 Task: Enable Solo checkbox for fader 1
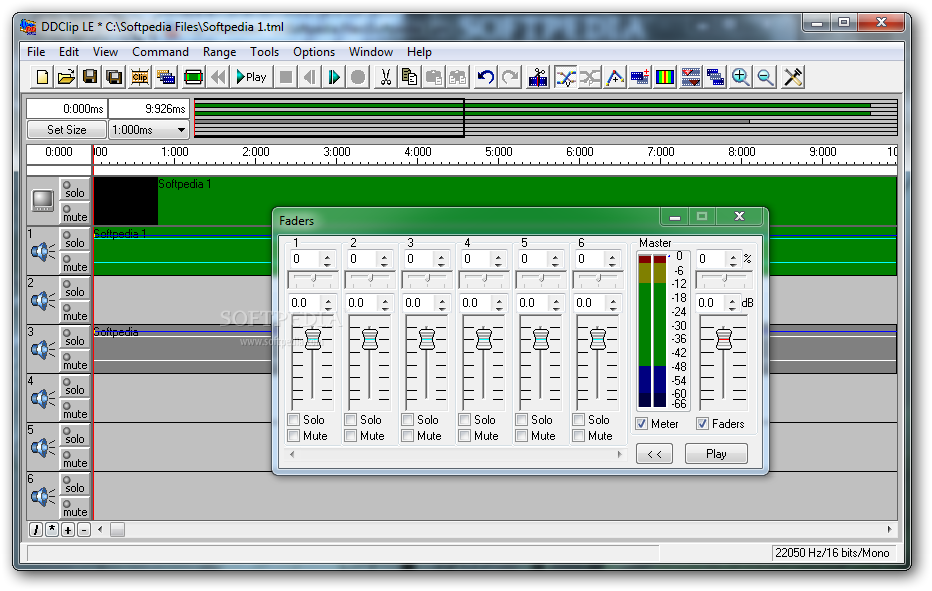(294, 420)
